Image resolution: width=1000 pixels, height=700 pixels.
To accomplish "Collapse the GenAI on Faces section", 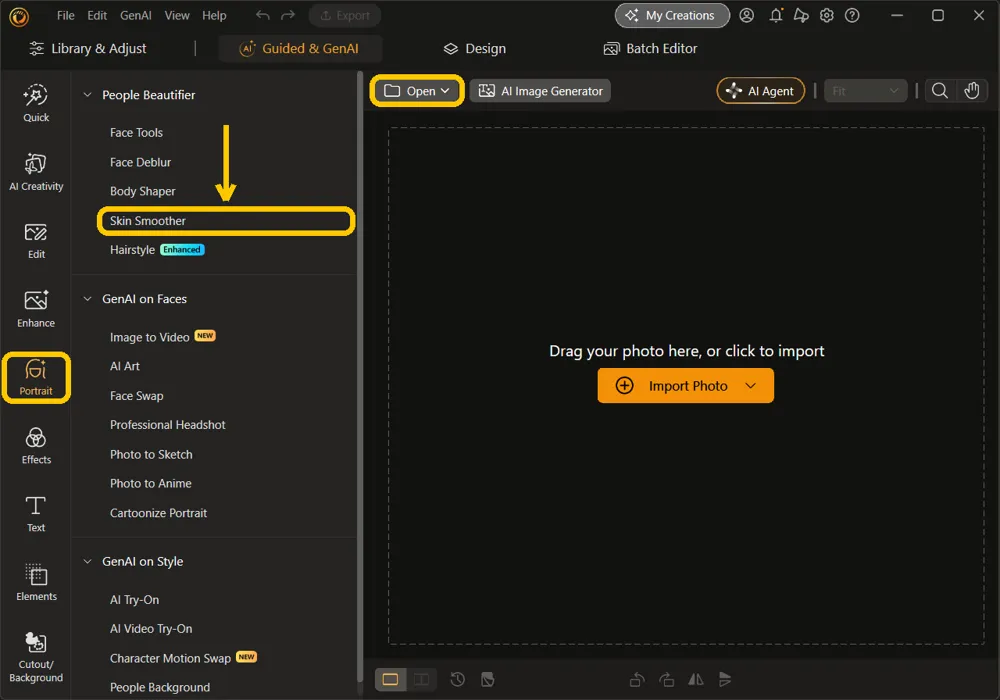I will point(87,299).
